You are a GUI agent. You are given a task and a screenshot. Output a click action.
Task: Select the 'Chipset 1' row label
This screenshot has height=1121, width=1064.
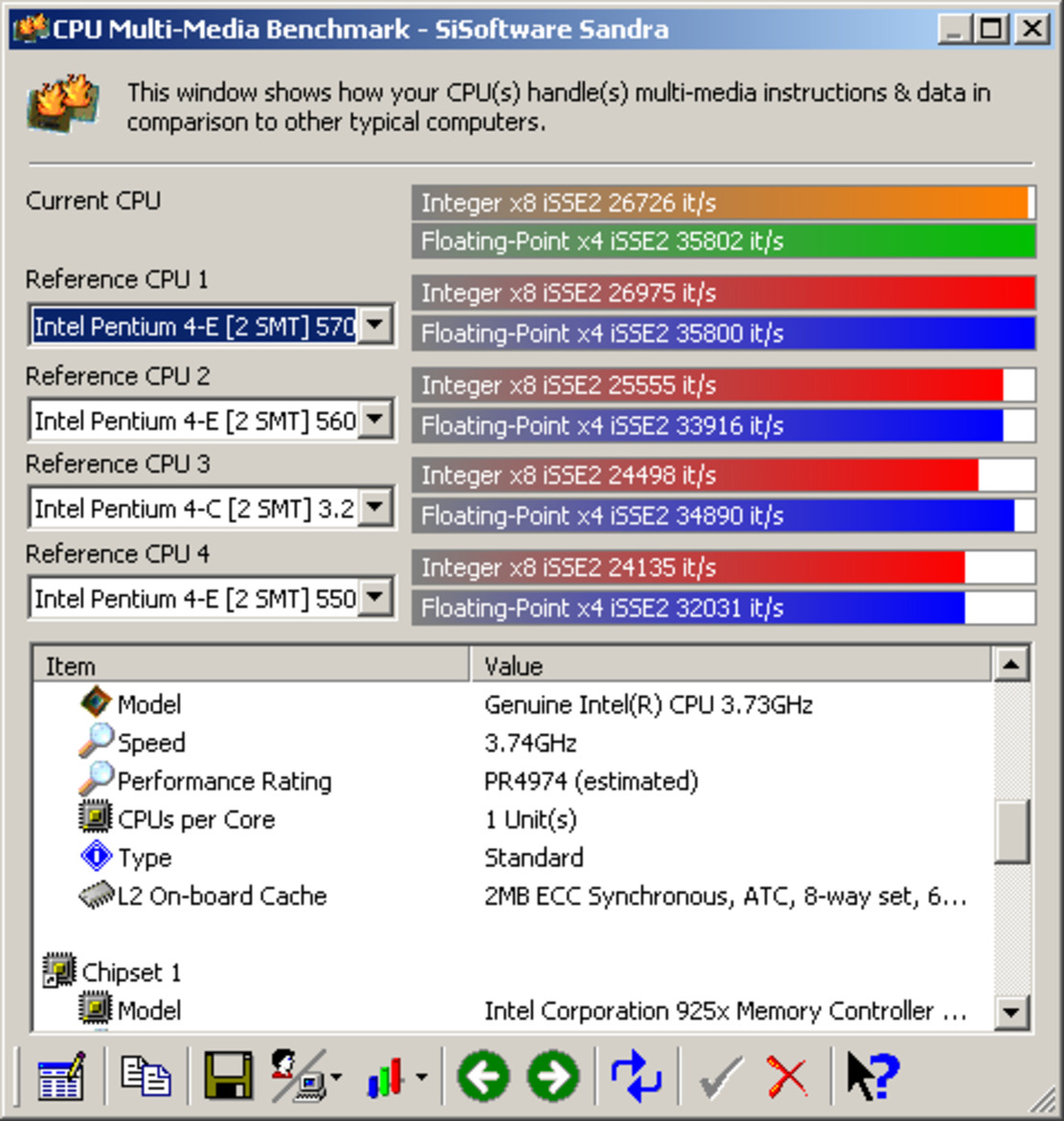[x=131, y=972]
